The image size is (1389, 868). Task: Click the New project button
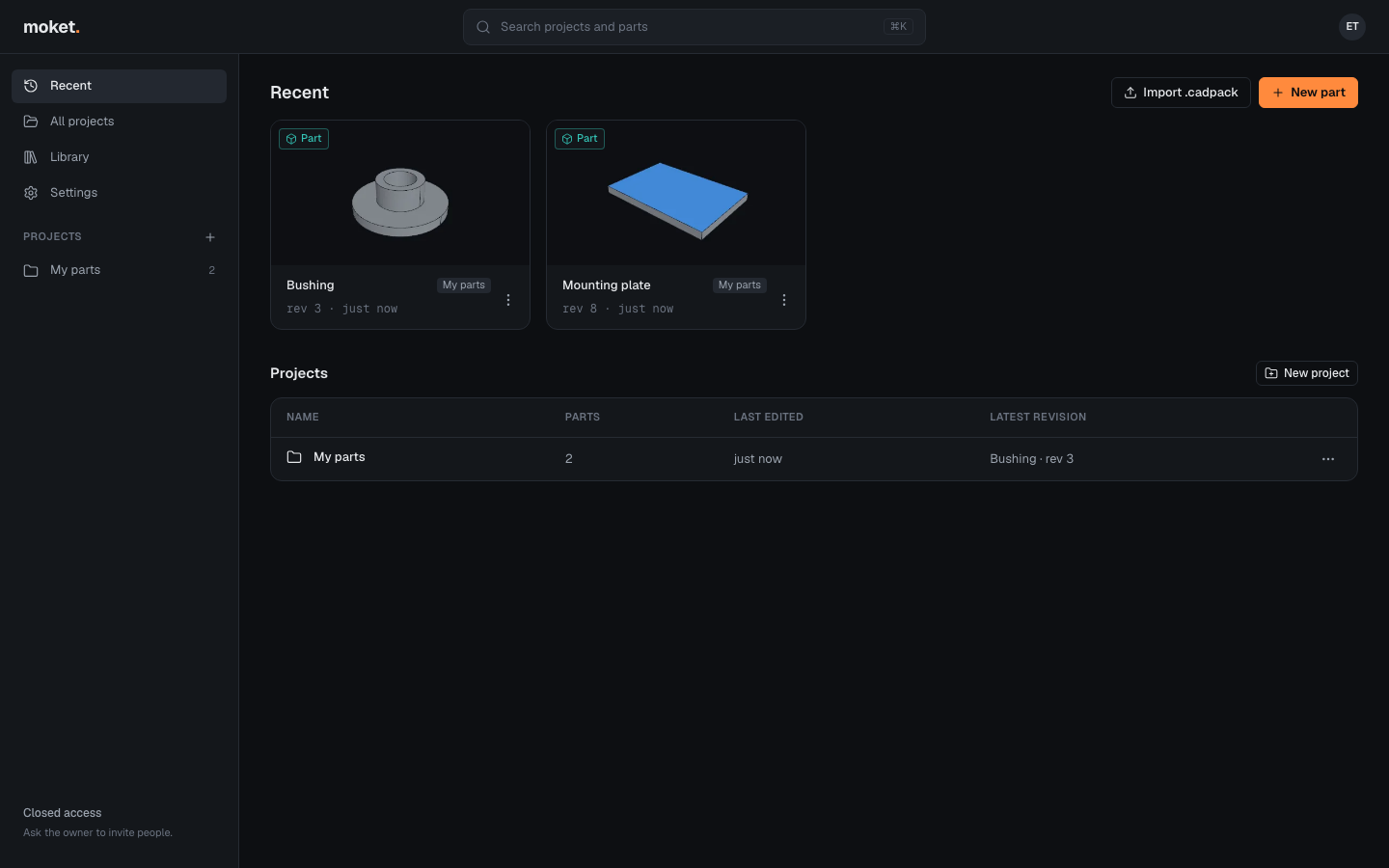click(x=1307, y=373)
